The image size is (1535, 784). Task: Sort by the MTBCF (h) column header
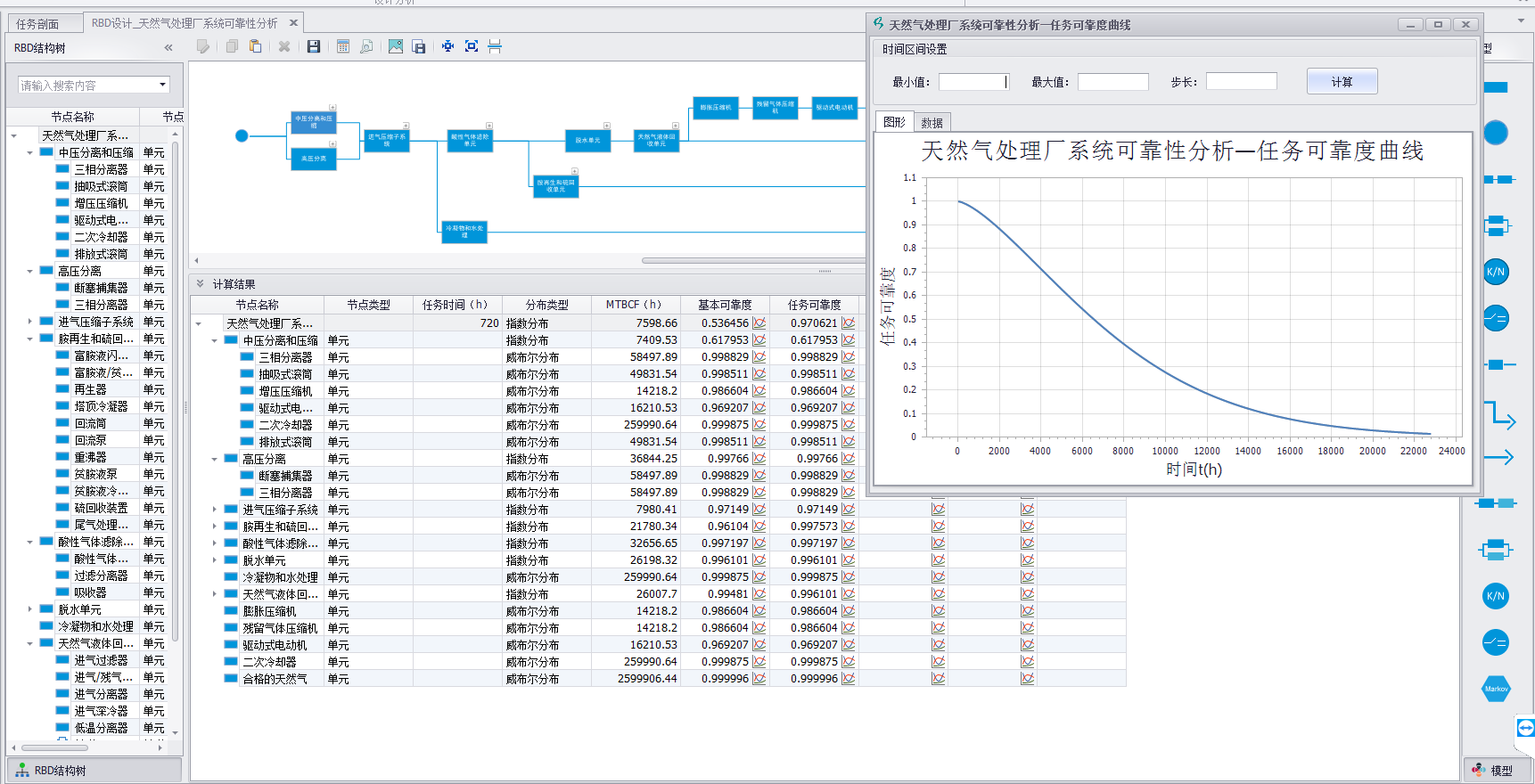pos(636,305)
